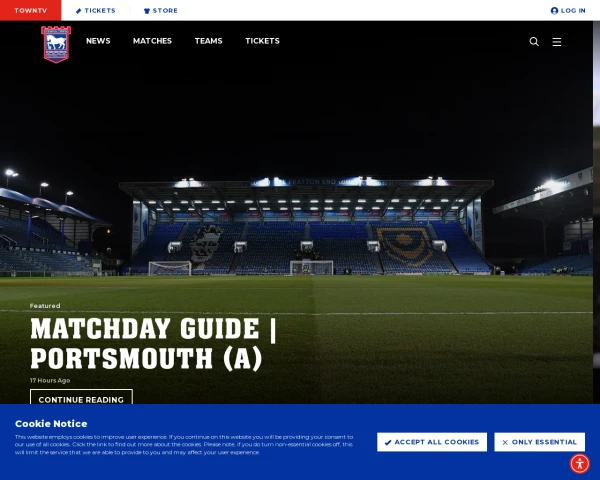Click the shirt icon beside Store
The image size is (600, 480).
click(x=147, y=11)
